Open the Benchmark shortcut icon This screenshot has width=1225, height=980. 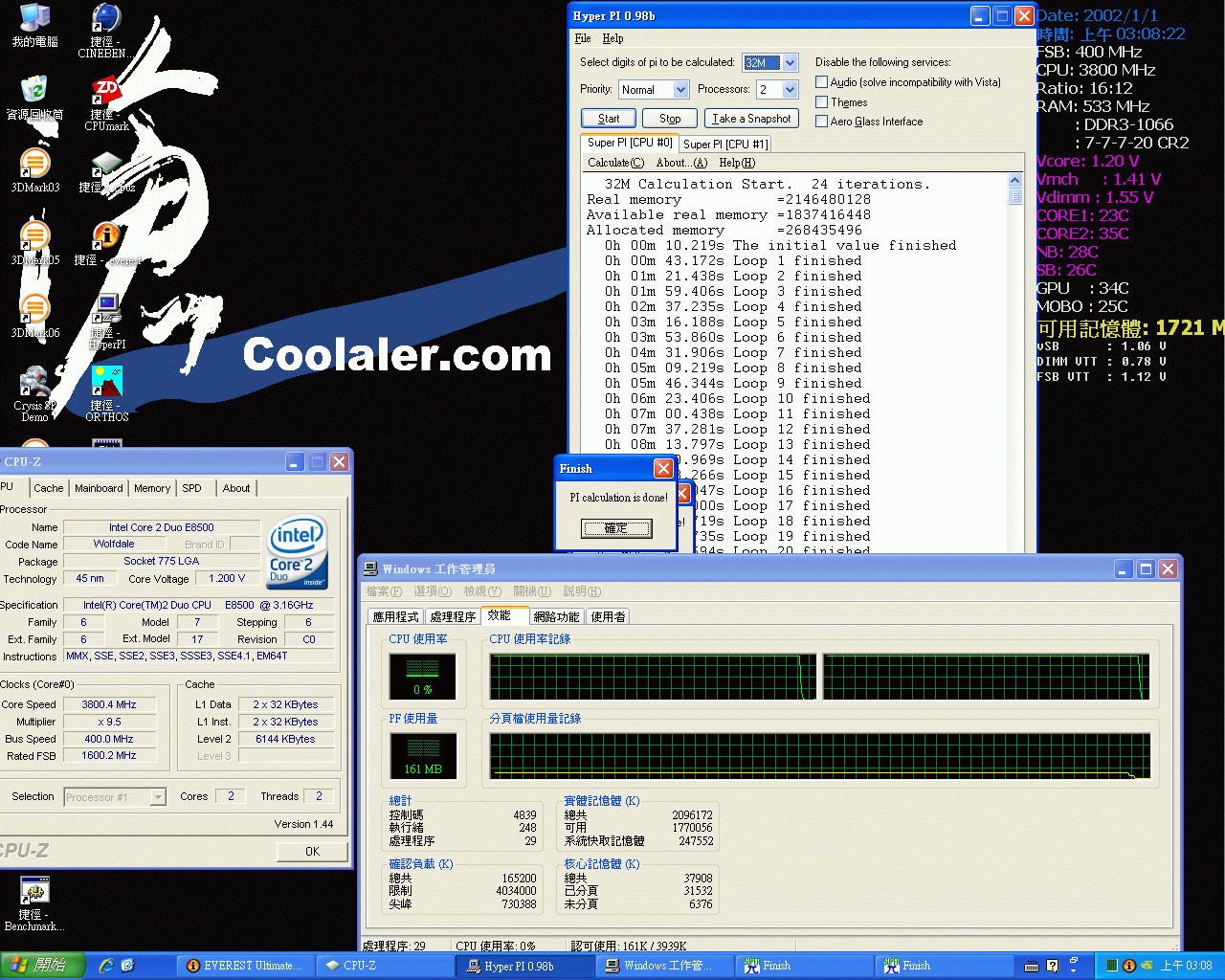coord(34,904)
